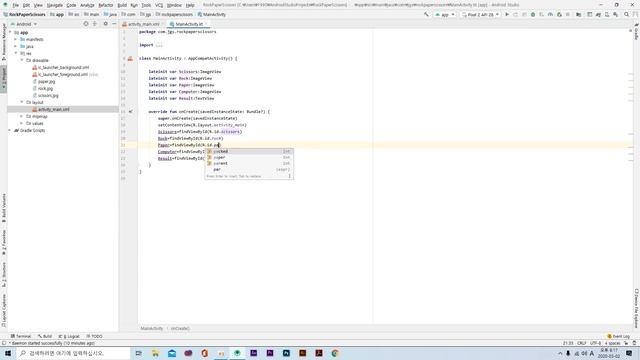This screenshot has width=640, height=360.
Task: Click the project panel settings gear icon
Action: [105, 24]
